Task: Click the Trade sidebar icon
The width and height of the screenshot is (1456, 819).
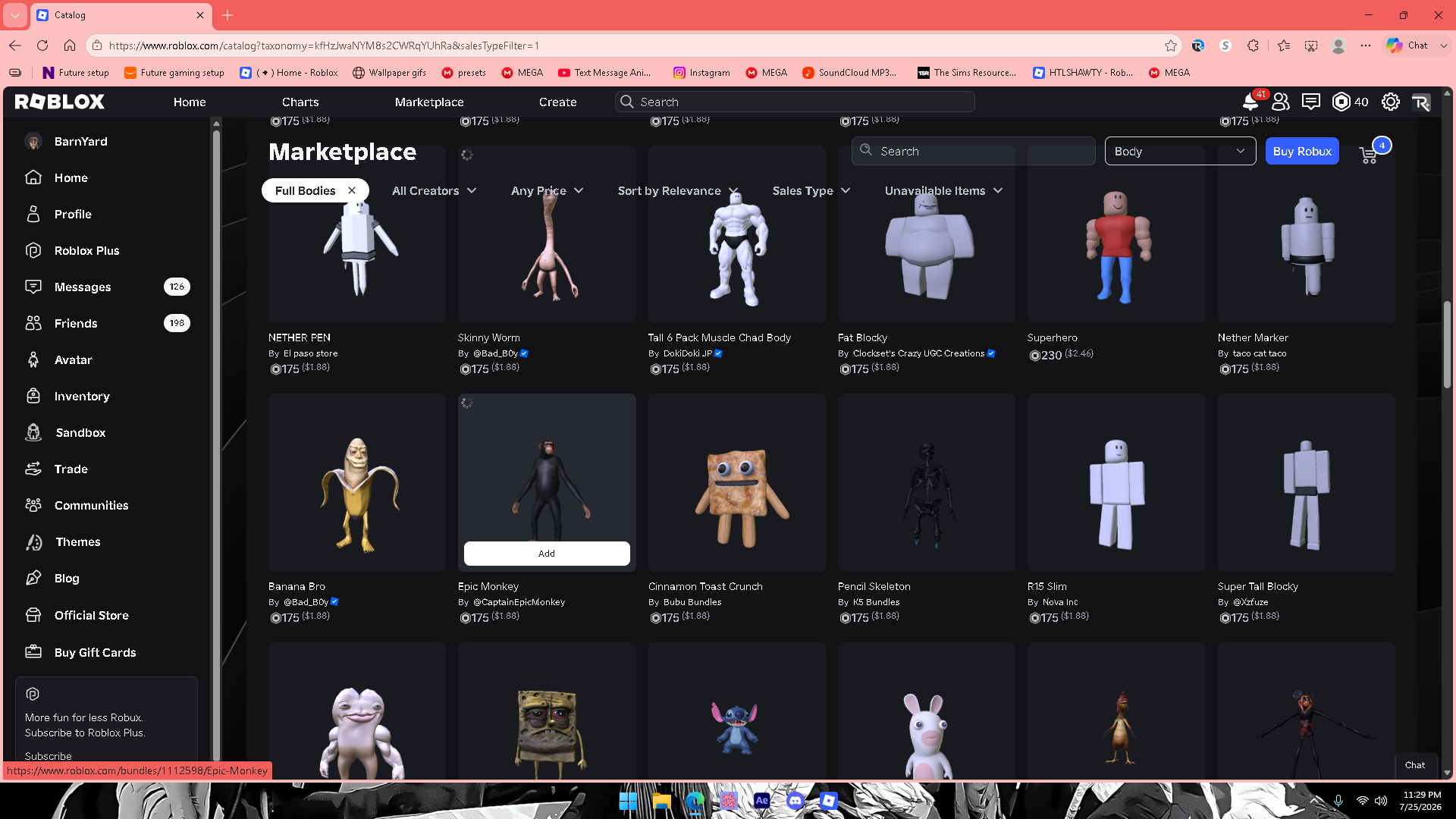Action: [33, 469]
